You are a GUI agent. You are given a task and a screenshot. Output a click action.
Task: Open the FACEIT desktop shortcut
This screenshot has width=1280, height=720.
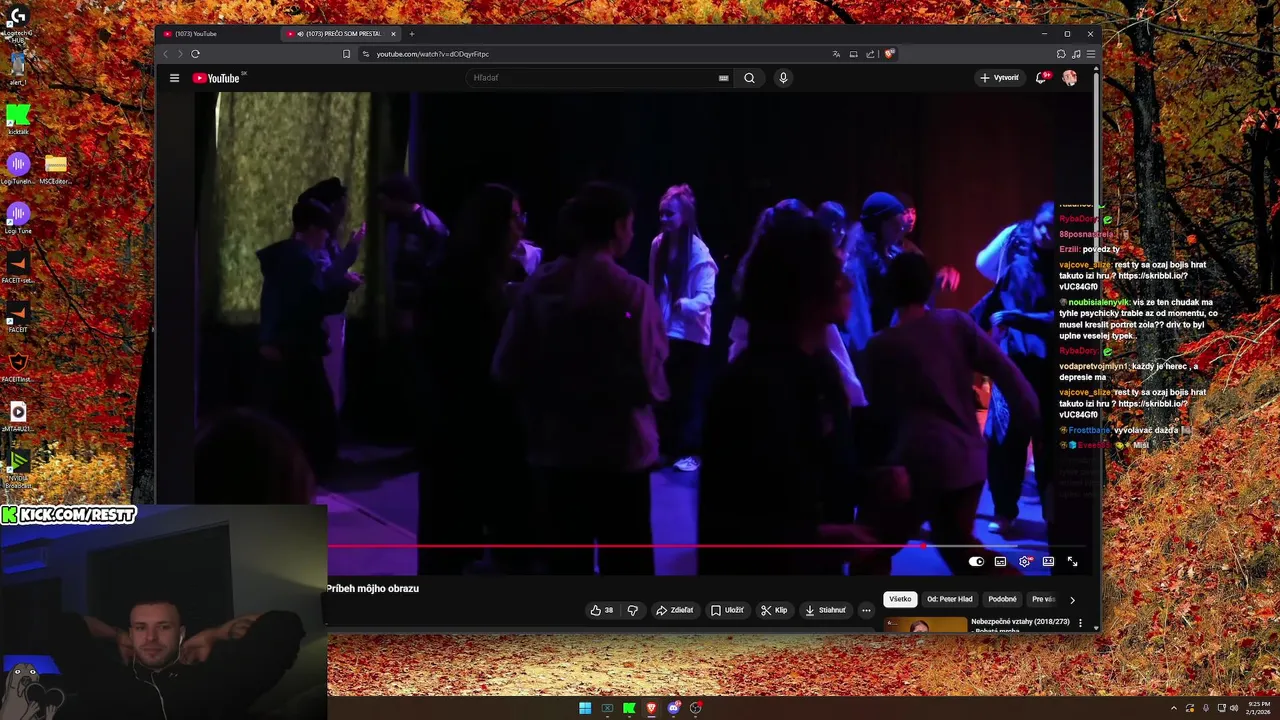[x=18, y=317]
